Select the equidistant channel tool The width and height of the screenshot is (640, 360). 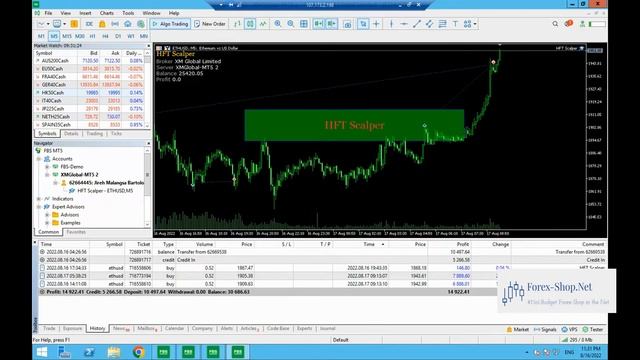pyautogui.click(x=429, y=24)
